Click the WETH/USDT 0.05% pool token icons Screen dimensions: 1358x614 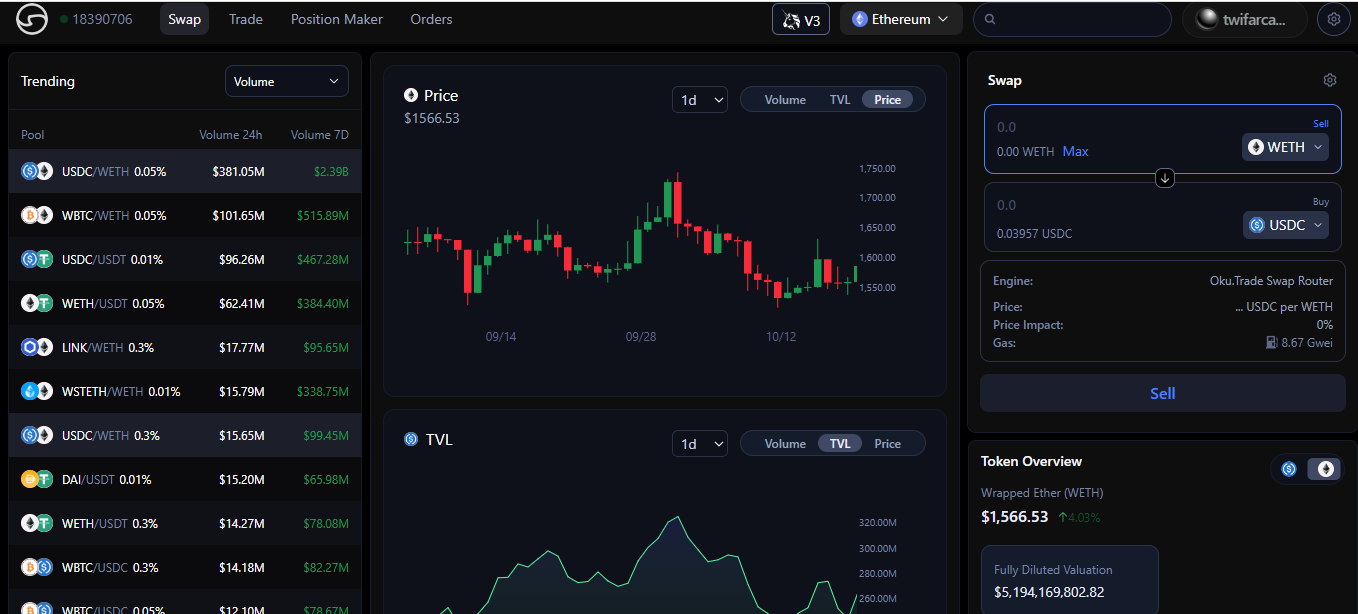click(37, 303)
